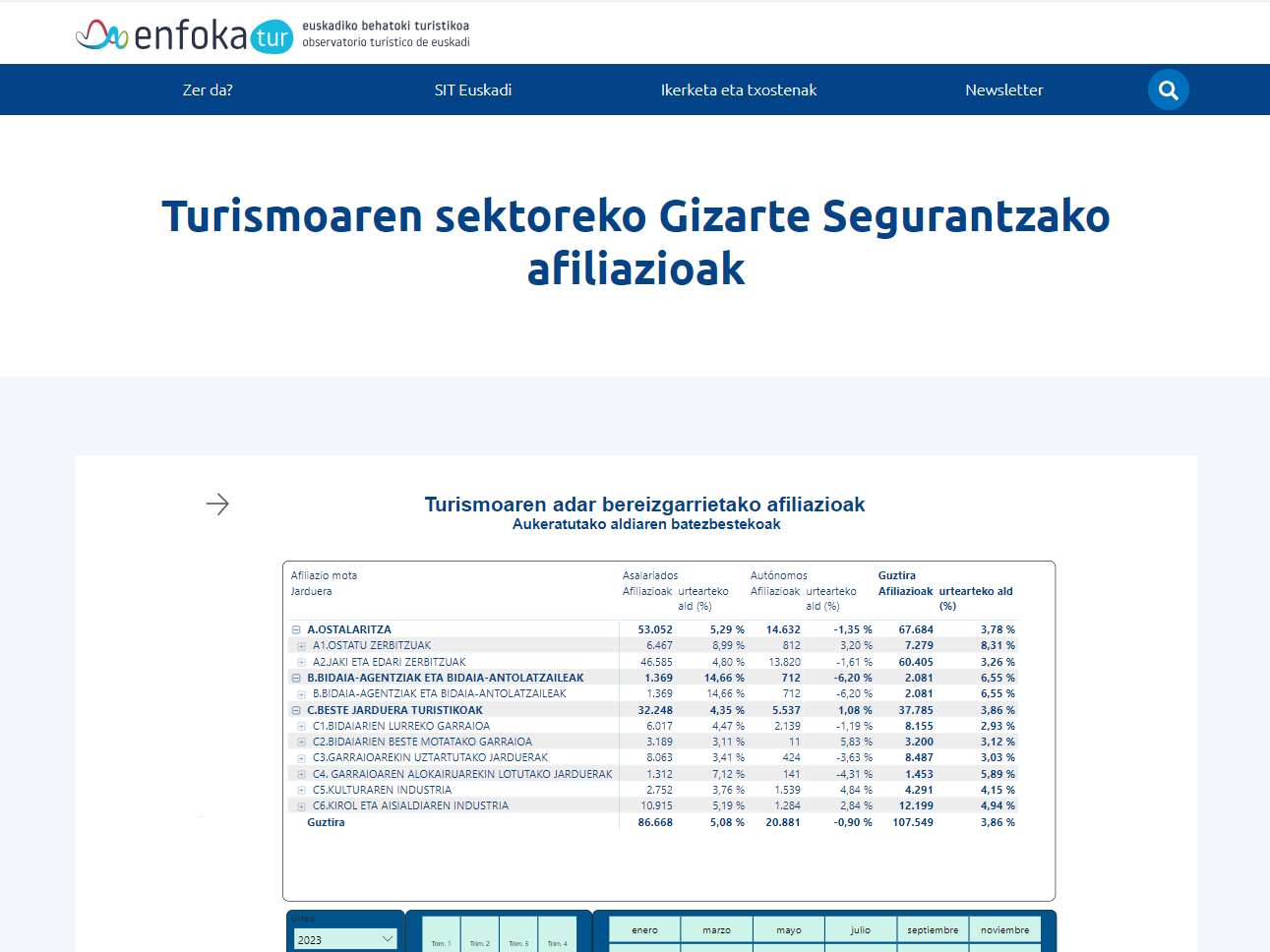
Task: Select the julio month filter
Action: [861, 929]
